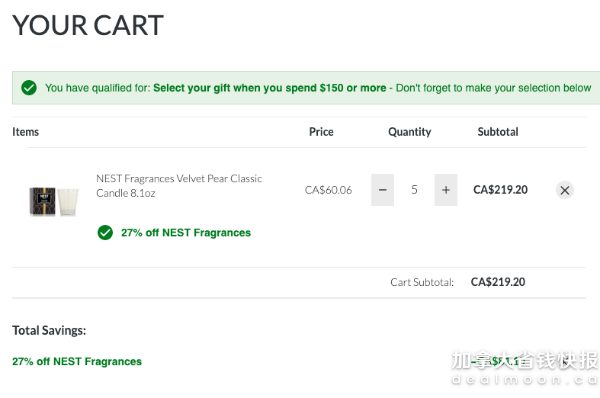Click the gift qualification banner checkmark icon
Screen dimensions: 600x398
pyautogui.click(x=29, y=88)
